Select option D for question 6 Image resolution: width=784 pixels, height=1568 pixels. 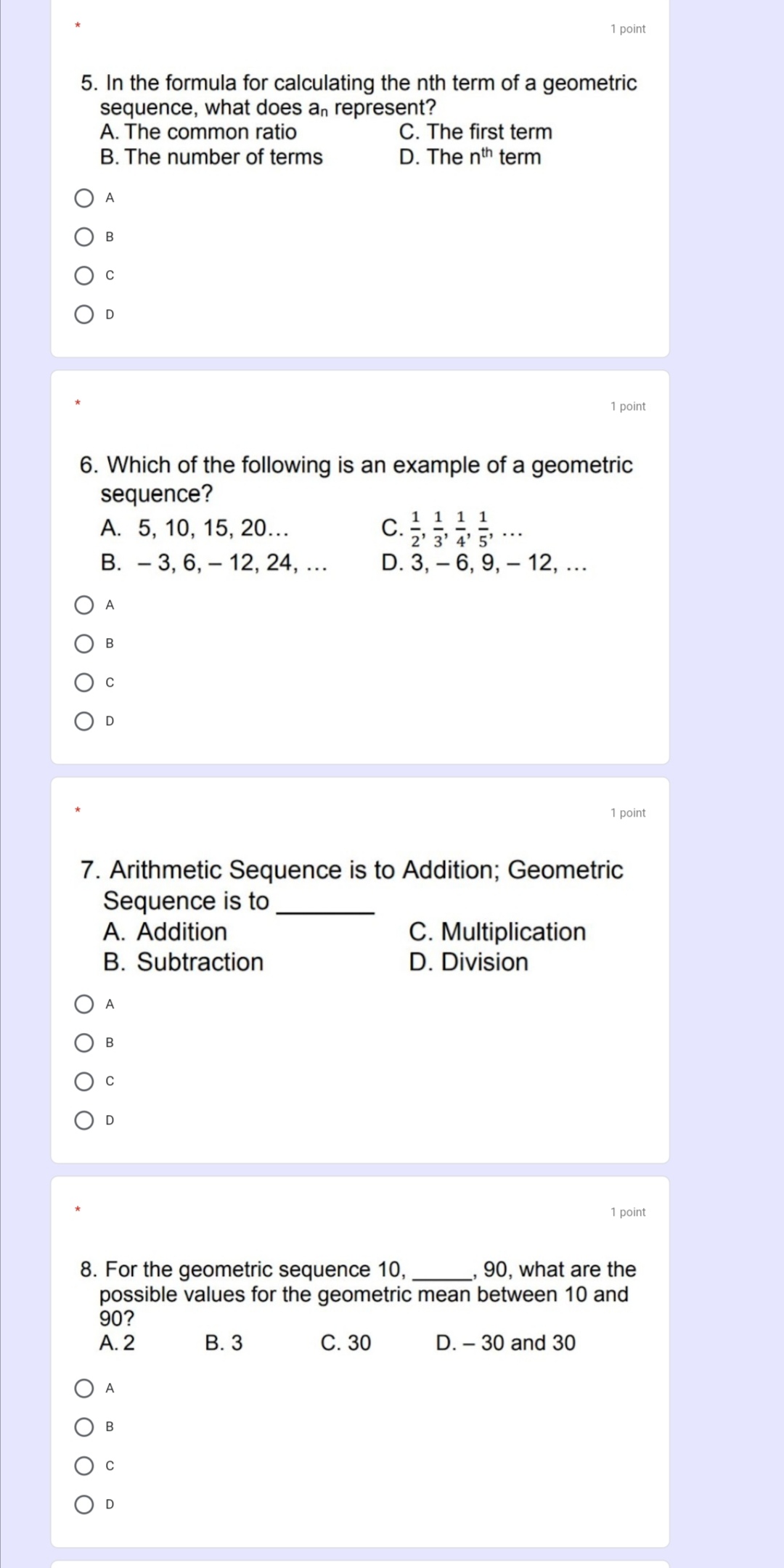point(83,720)
